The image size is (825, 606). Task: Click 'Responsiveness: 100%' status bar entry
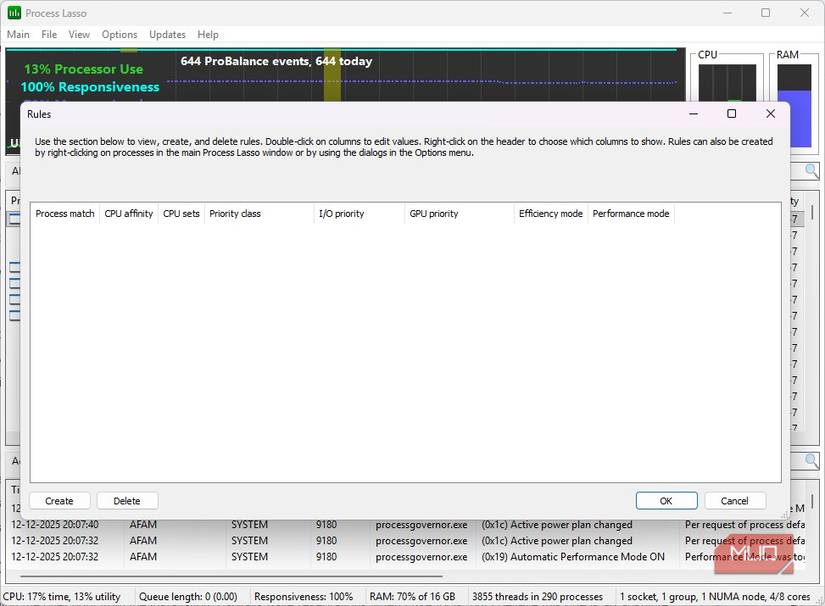click(304, 597)
